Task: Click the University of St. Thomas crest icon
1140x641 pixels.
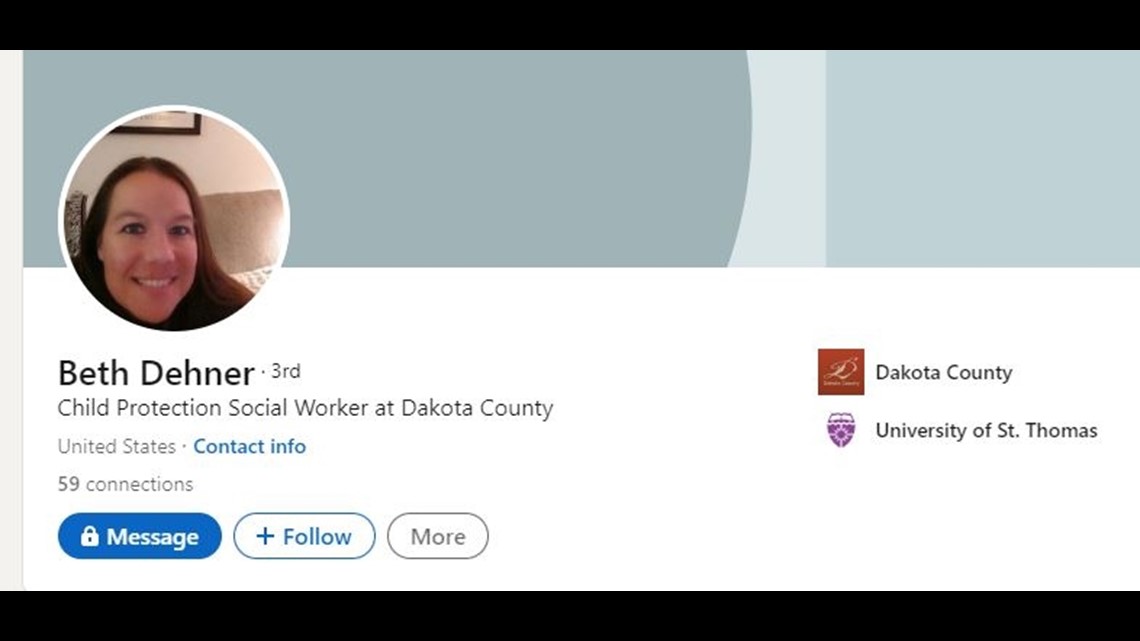Action: [x=841, y=430]
